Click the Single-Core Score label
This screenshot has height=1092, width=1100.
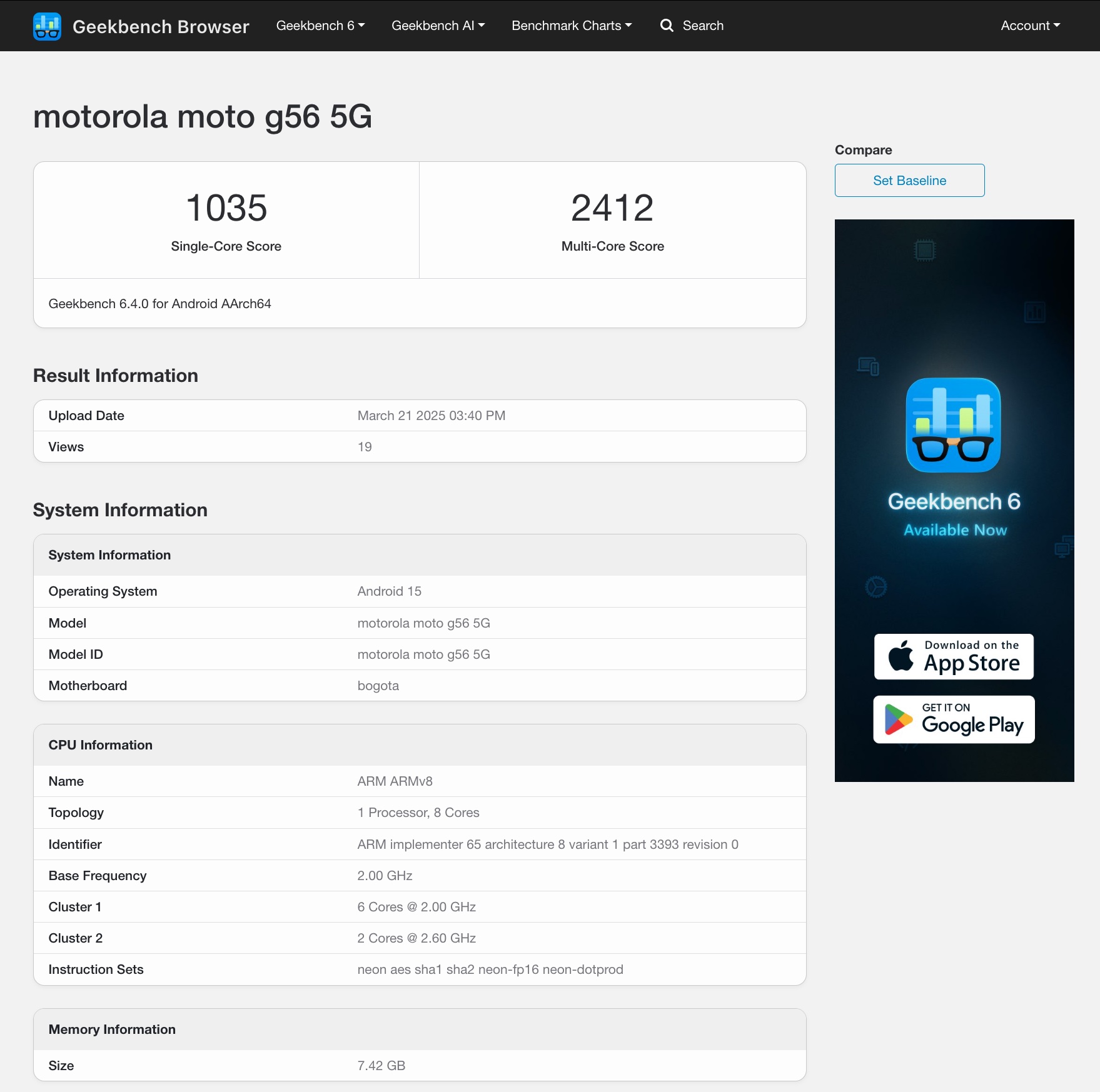click(x=226, y=246)
